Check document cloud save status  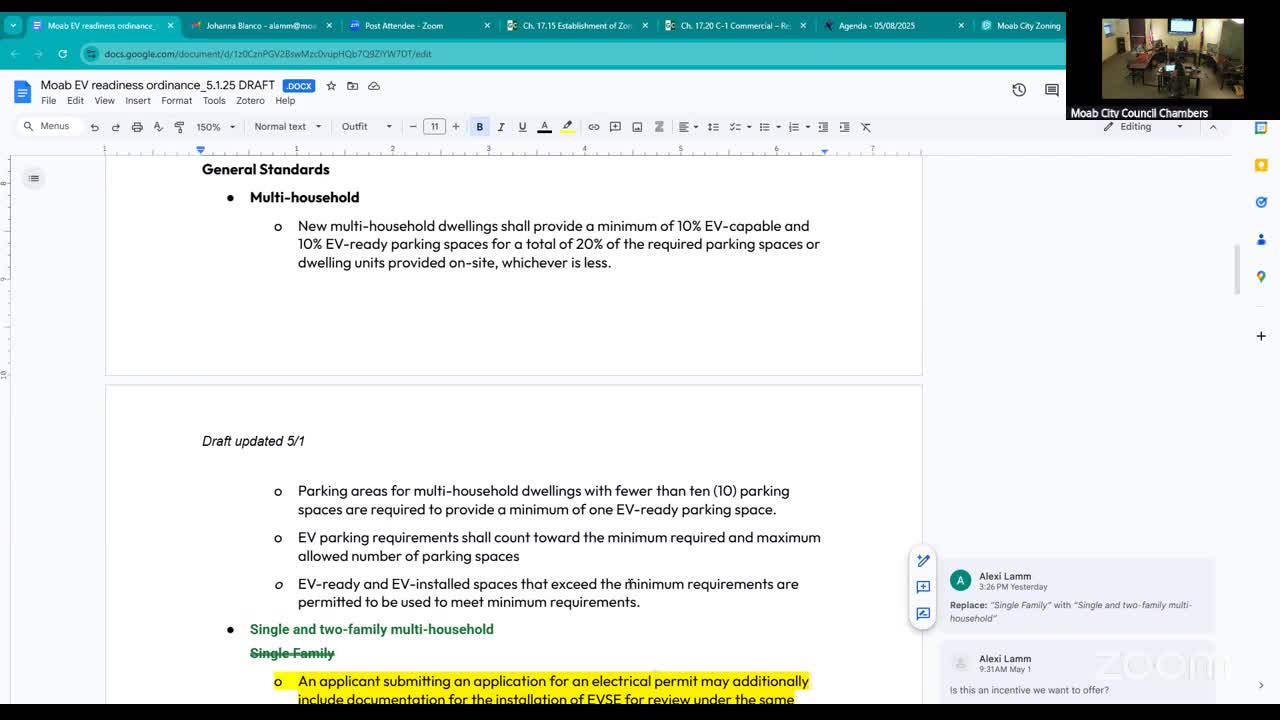tap(374, 86)
